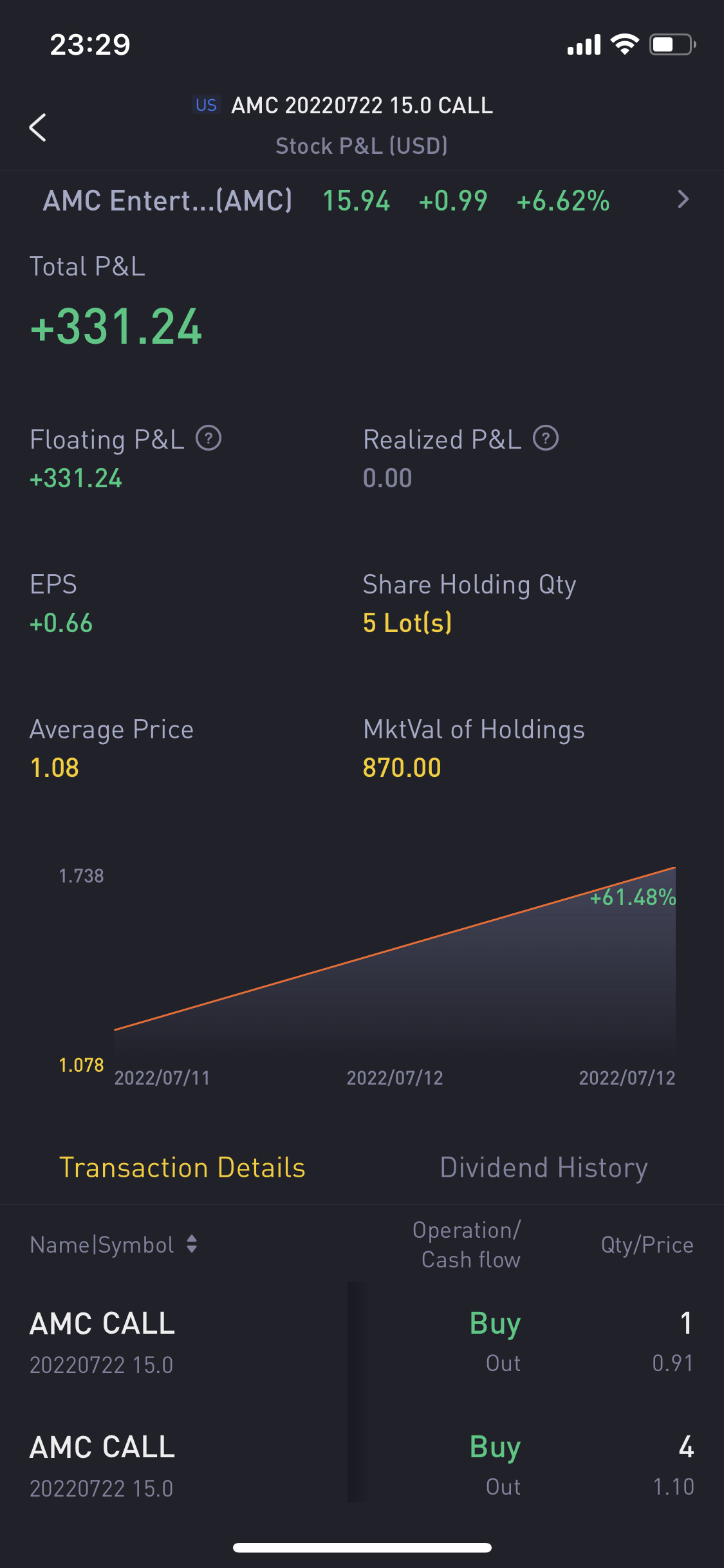Tap the Qty/Price column header
Image resolution: width=724 pixels, height=1568 pixels.
click(647, 1244)
